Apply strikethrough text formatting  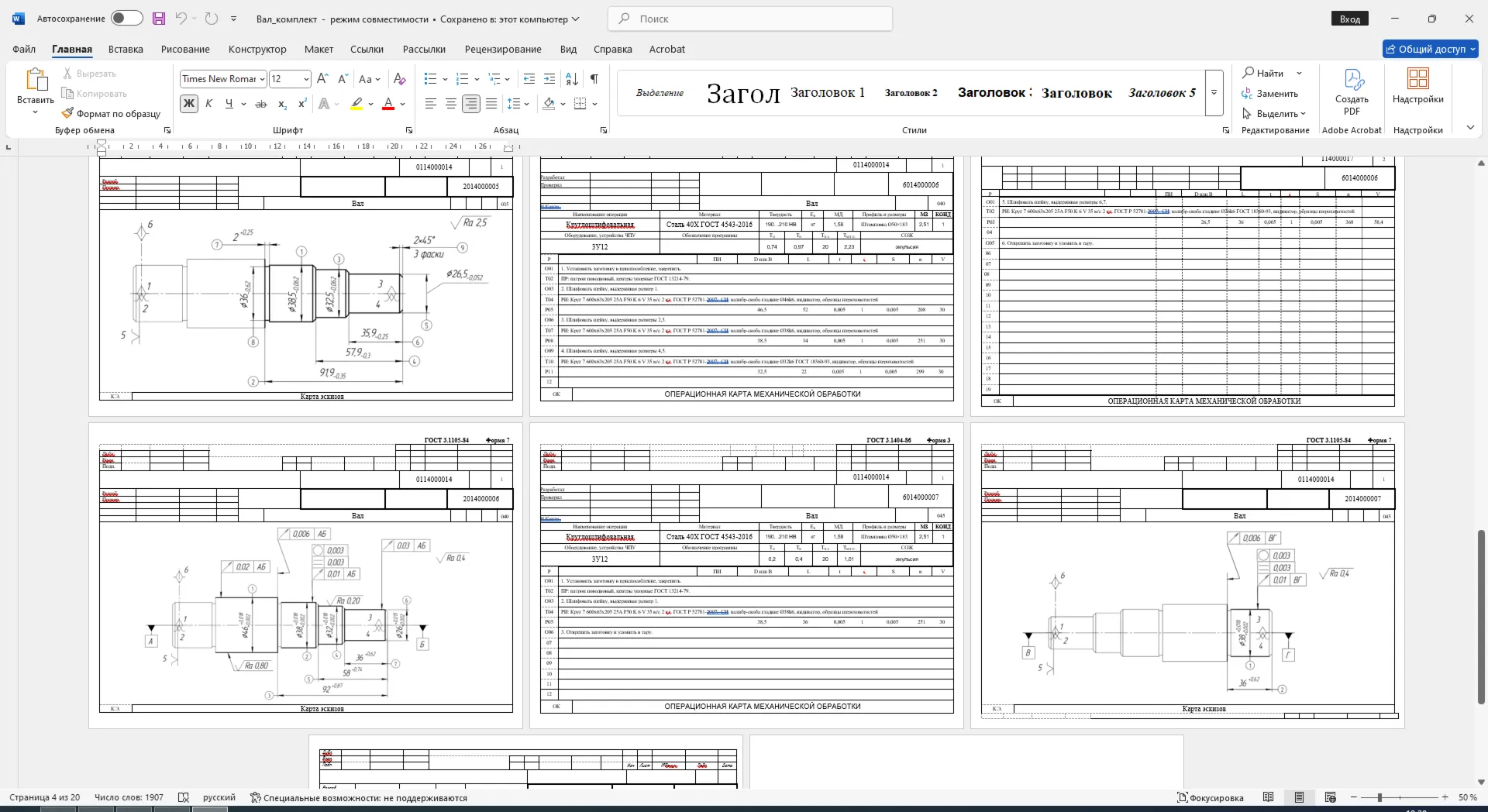261,104
